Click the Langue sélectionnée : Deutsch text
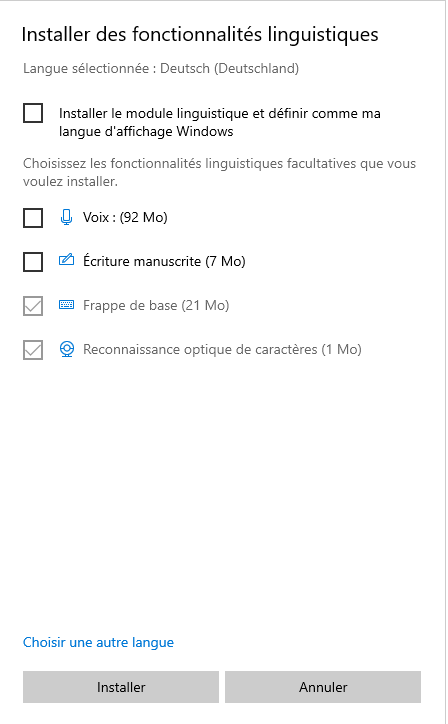This screenshot has width=448, height=724. (161, 68)
